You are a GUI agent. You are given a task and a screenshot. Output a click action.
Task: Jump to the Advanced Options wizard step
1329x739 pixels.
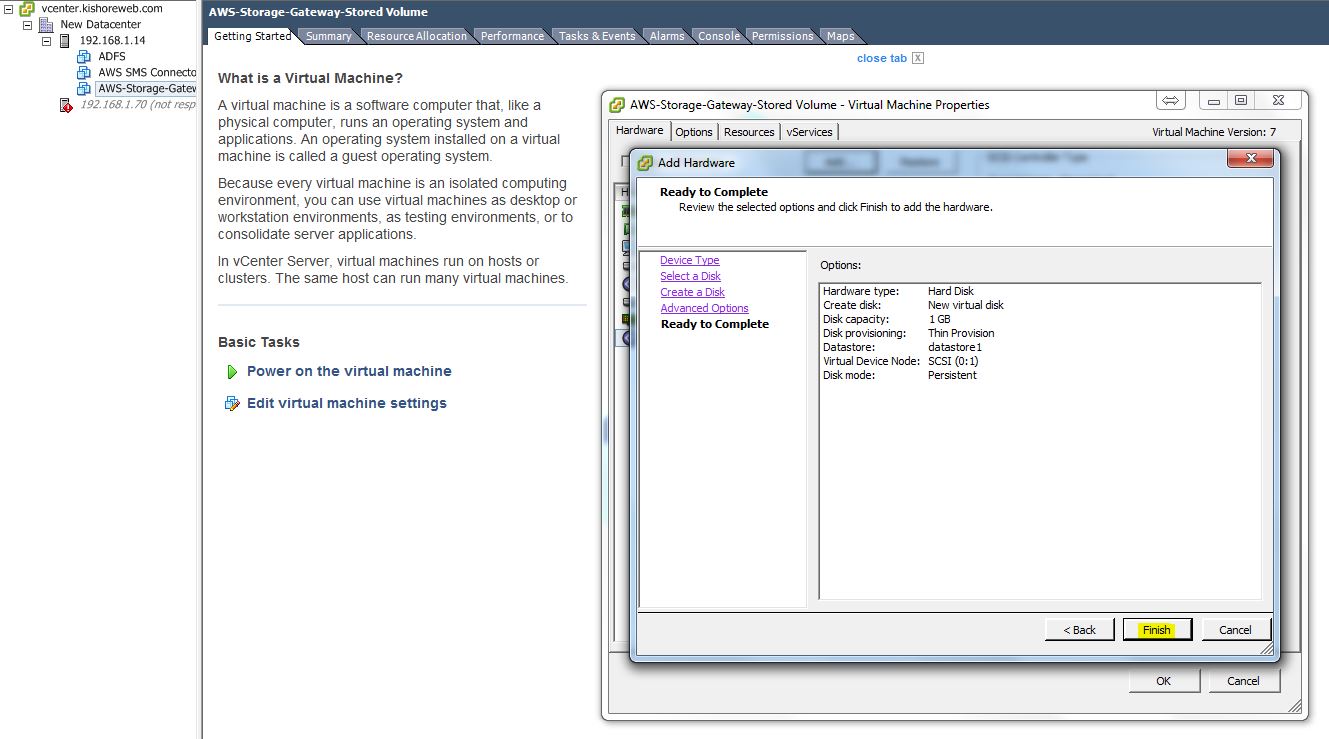[704, 308]
